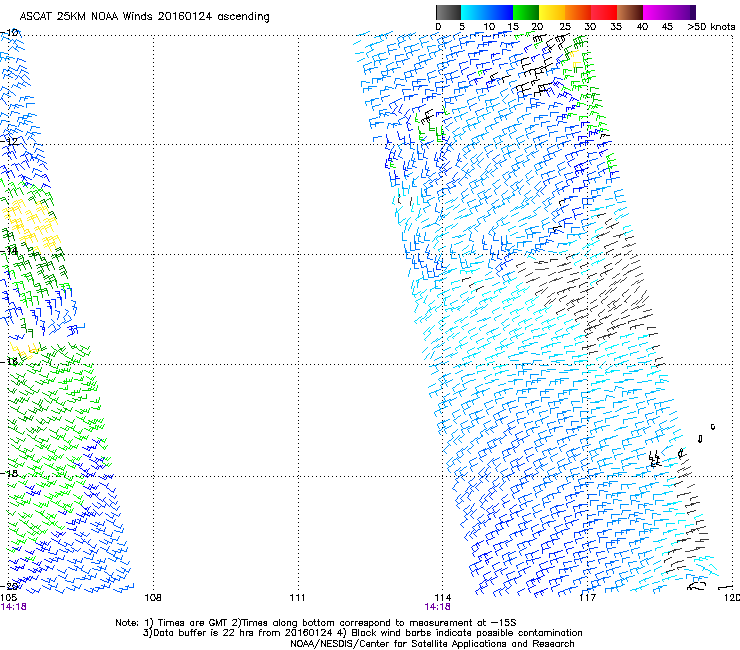Click the longitude axis label '108'
Image resolution: width=740 pixels, height=650 pixels.
[x=153, y=598]
